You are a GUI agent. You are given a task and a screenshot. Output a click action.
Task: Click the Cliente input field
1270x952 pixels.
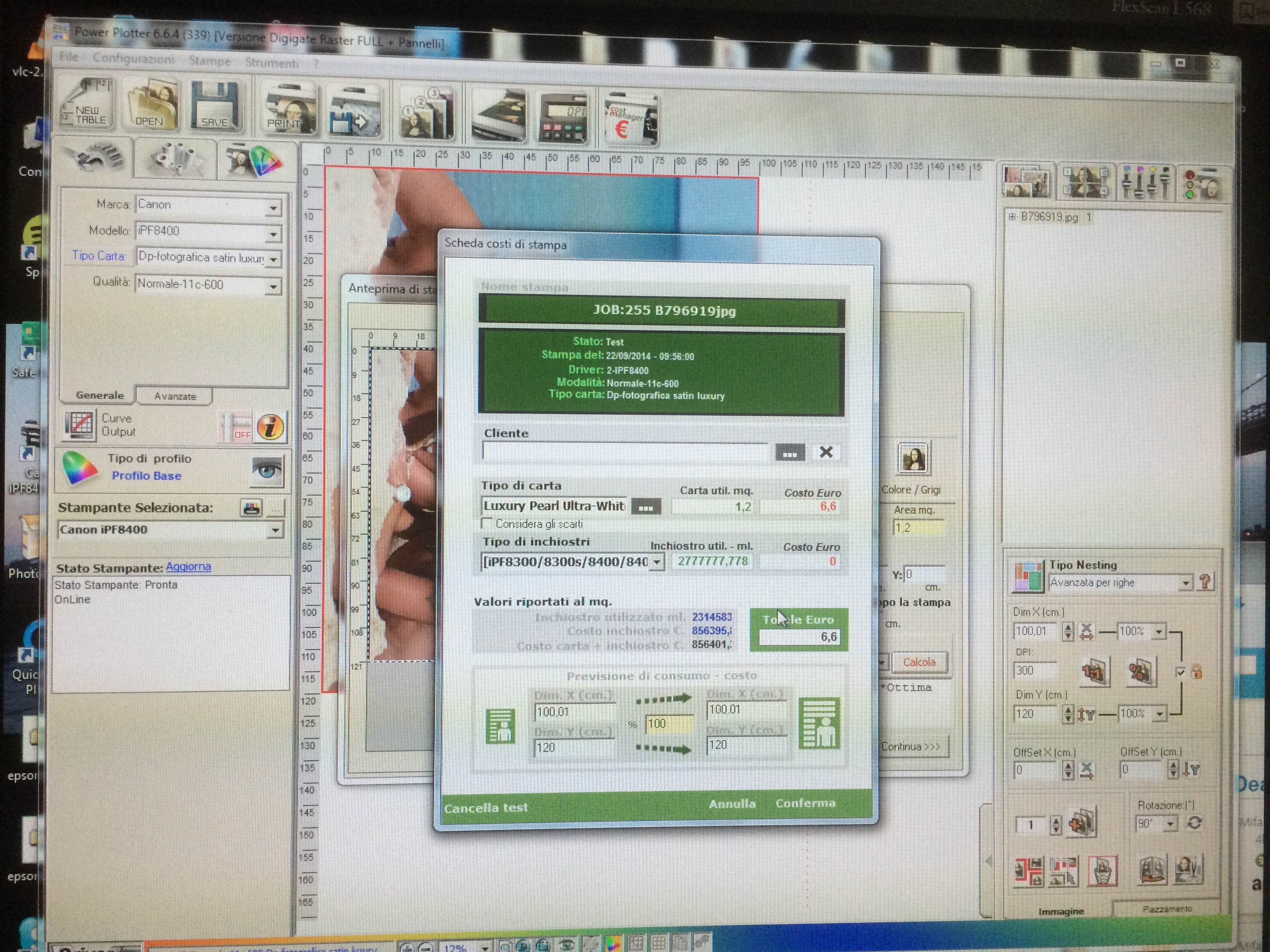624,451
